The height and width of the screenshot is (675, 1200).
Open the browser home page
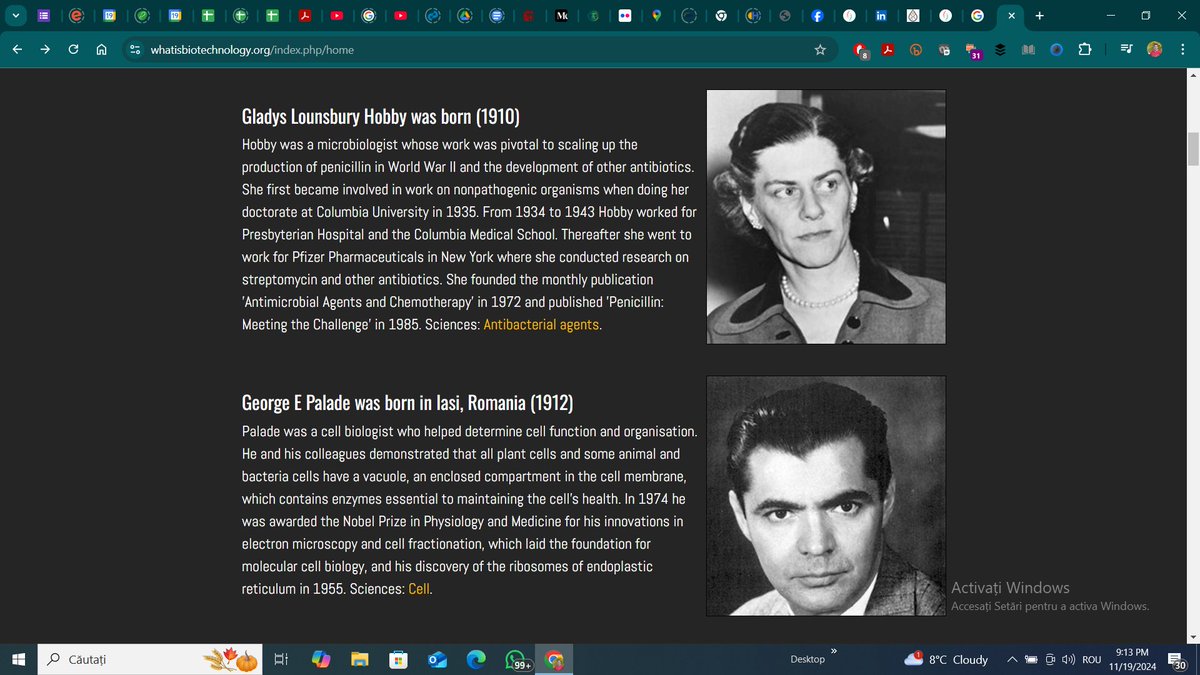[101, 49]
